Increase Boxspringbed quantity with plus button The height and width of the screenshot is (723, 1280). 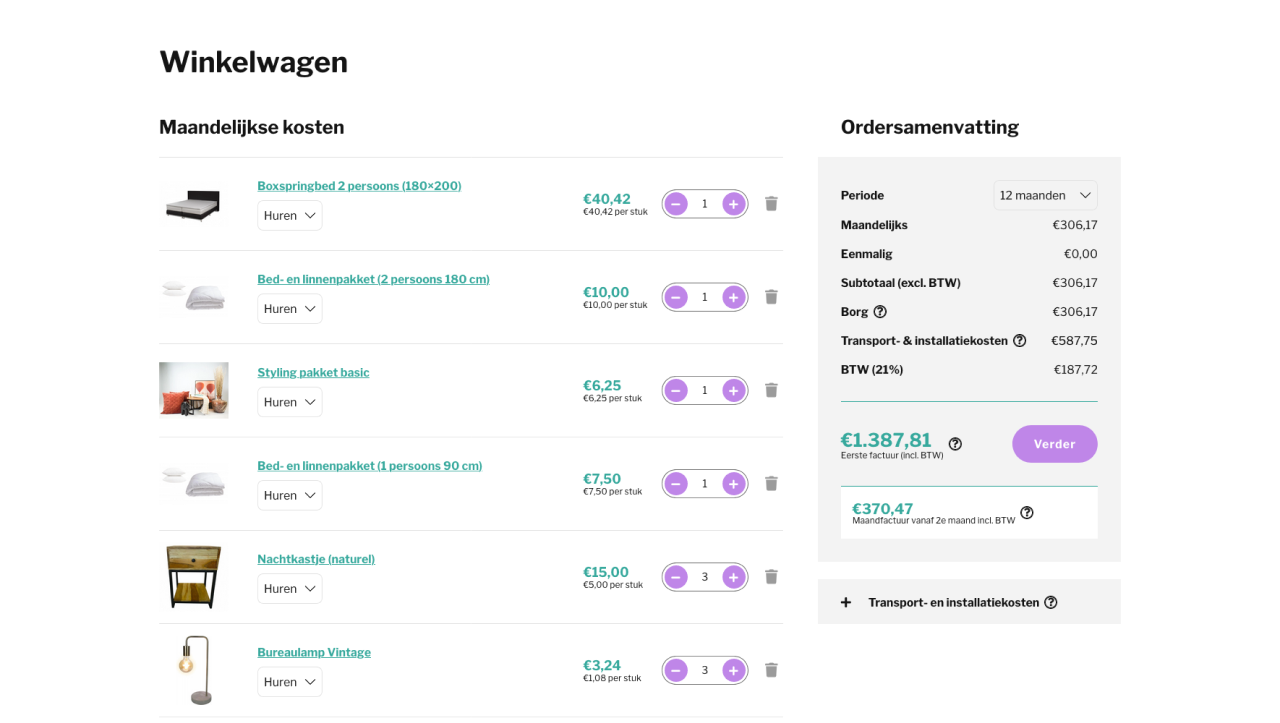pyautogui.click(x=734, y=204)
